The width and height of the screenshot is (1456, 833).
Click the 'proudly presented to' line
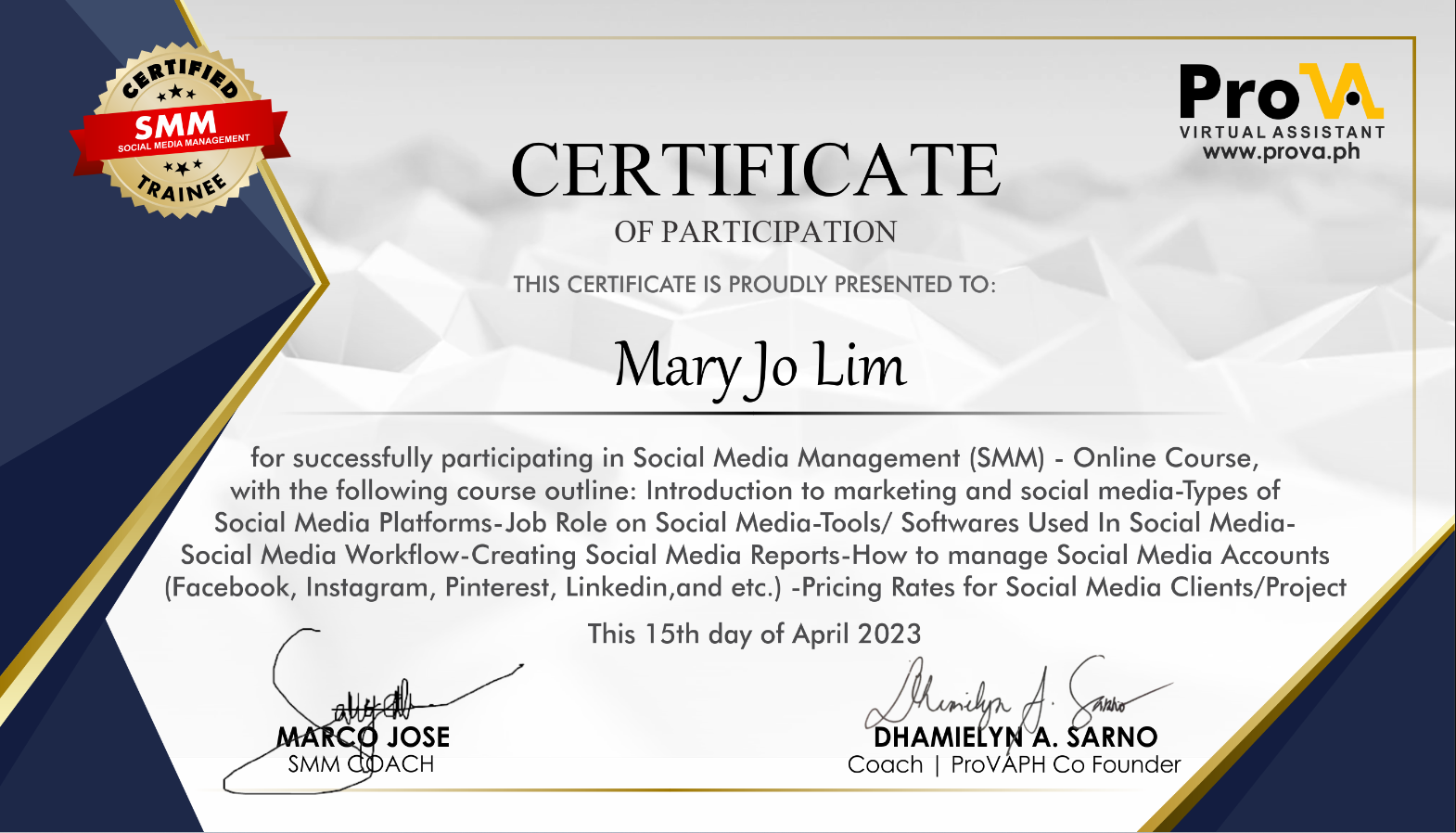[755, 284]
